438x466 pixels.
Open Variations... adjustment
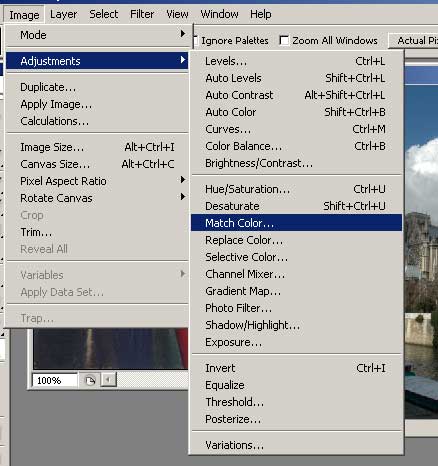point(296,445)
